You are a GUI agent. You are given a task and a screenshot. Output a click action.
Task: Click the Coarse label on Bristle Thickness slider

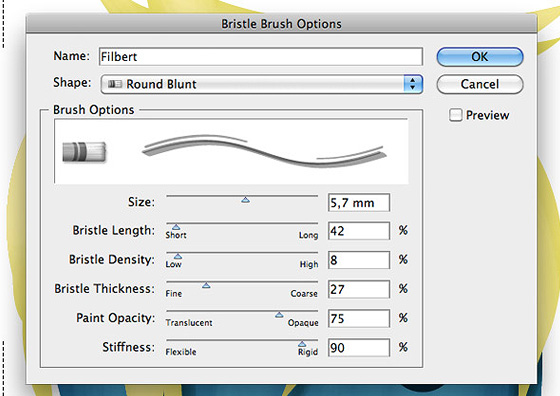coord(304,294)
